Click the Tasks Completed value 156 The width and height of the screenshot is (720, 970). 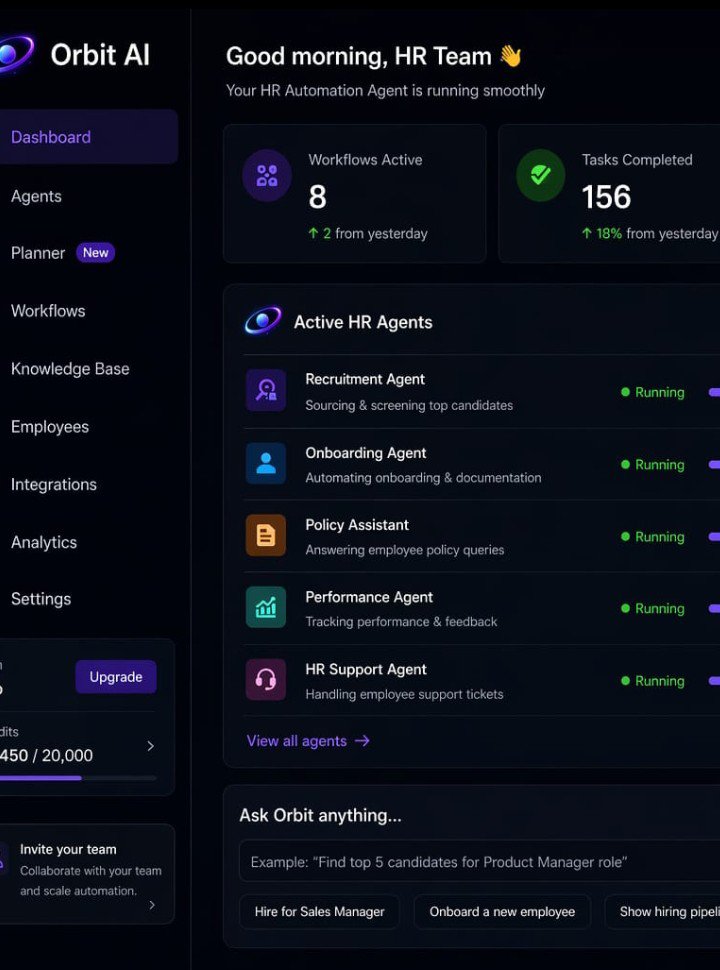click(606, 197)
